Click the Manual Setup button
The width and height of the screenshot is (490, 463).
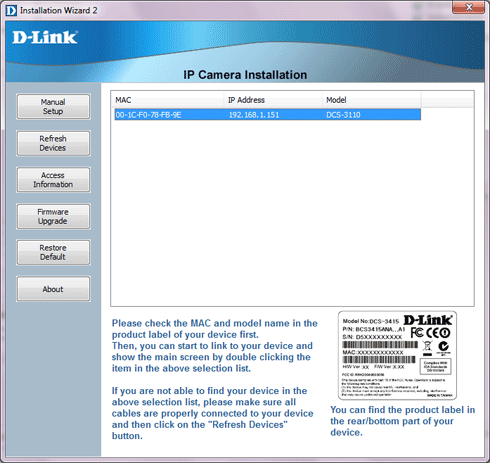(53, 107)
